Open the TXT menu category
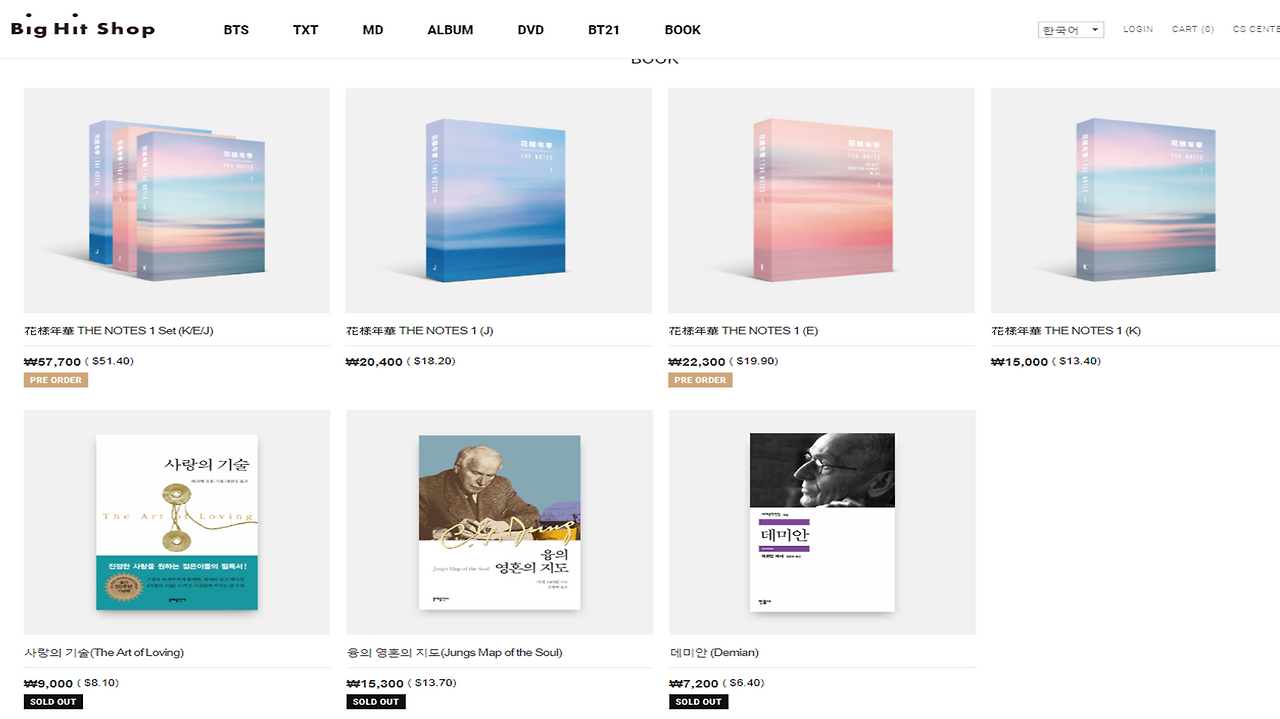This screenshot has width=1280, height=719. [306, 30]
